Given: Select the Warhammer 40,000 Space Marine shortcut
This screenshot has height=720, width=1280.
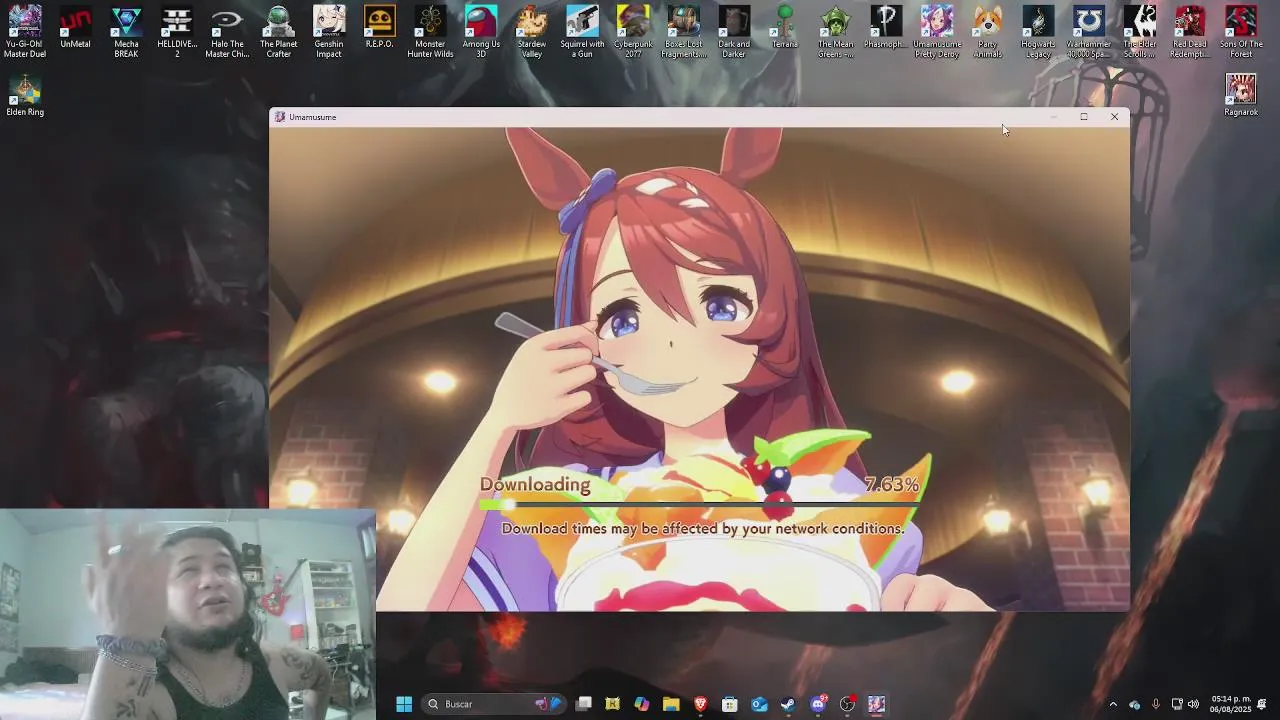Looking at the screenshot, I should pyautogui.click(x=1089, y=31).
